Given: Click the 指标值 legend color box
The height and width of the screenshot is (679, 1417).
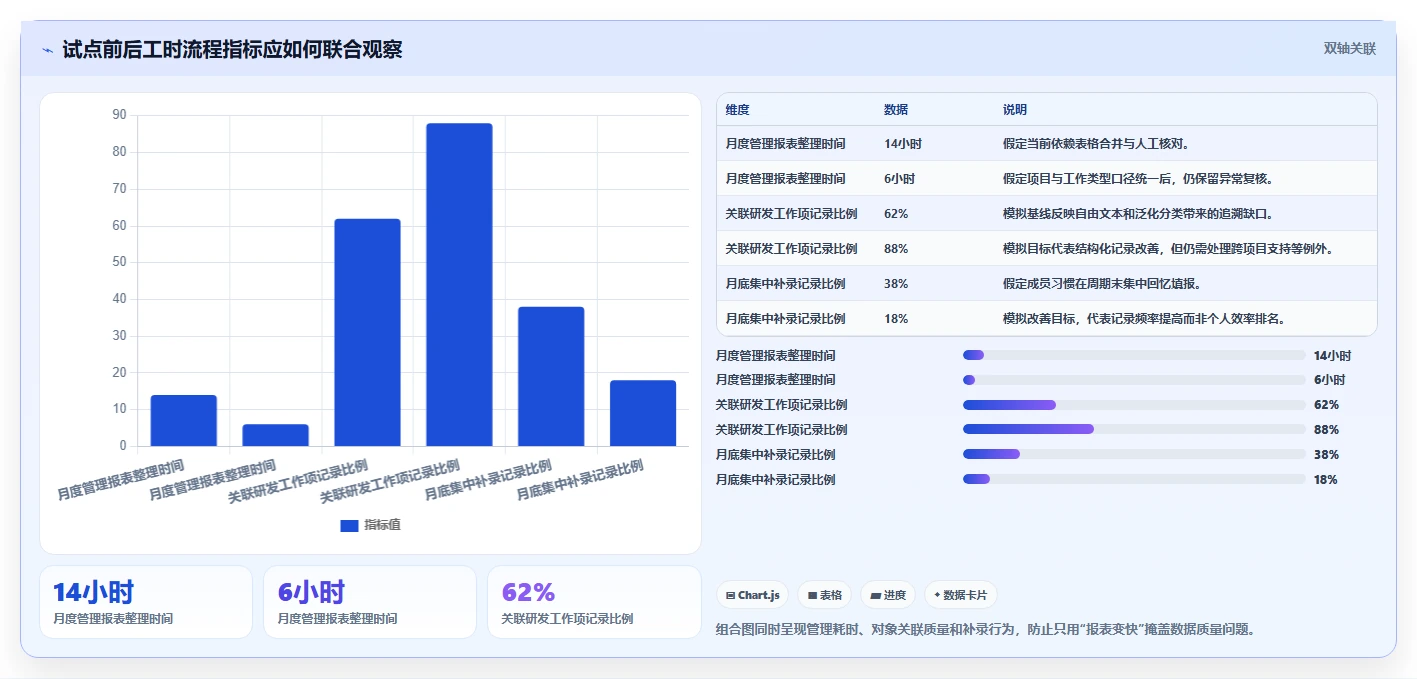Looking at the screenshot, I should click(349, 526).
